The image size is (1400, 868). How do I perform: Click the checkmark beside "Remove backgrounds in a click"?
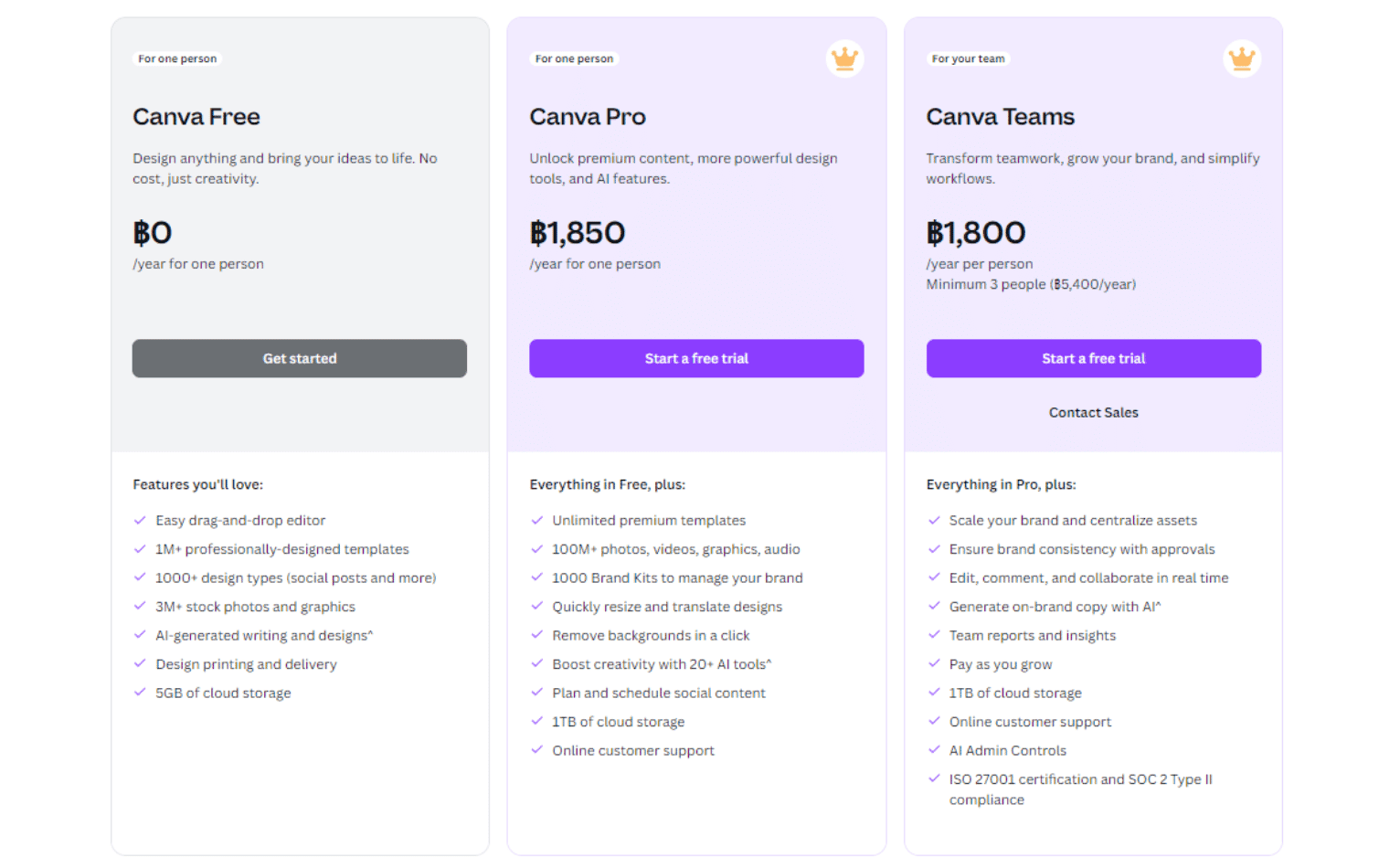tap(536, 635)
